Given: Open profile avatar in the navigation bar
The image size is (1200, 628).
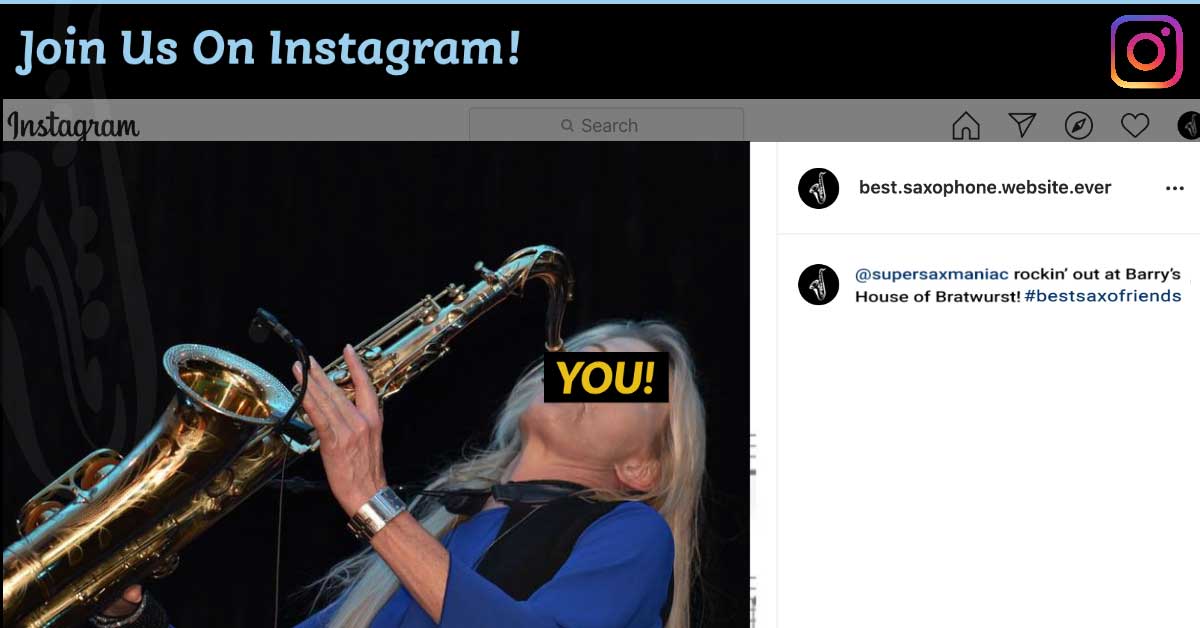Looking at the screenshot, I should 1188,125.
